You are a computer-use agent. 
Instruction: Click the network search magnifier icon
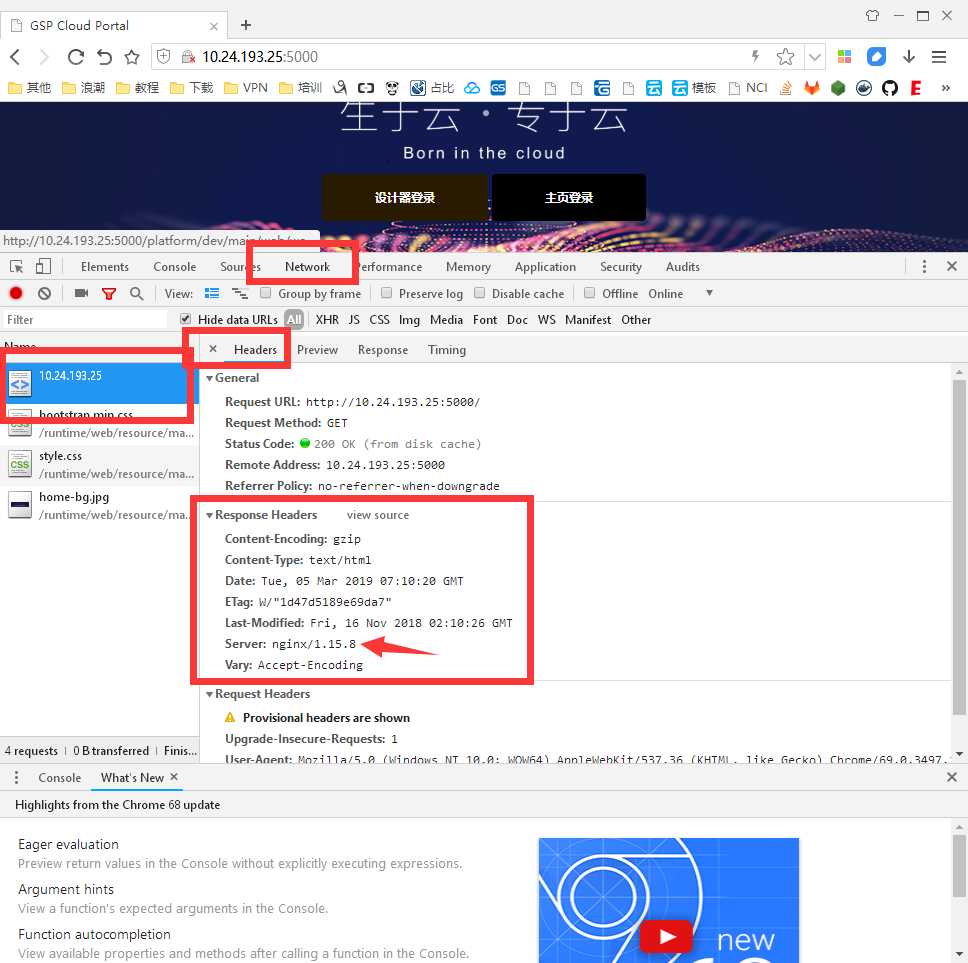point(136,293)
